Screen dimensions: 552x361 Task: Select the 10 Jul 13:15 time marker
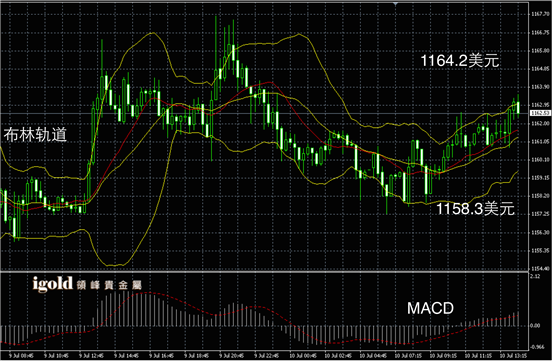512,356
